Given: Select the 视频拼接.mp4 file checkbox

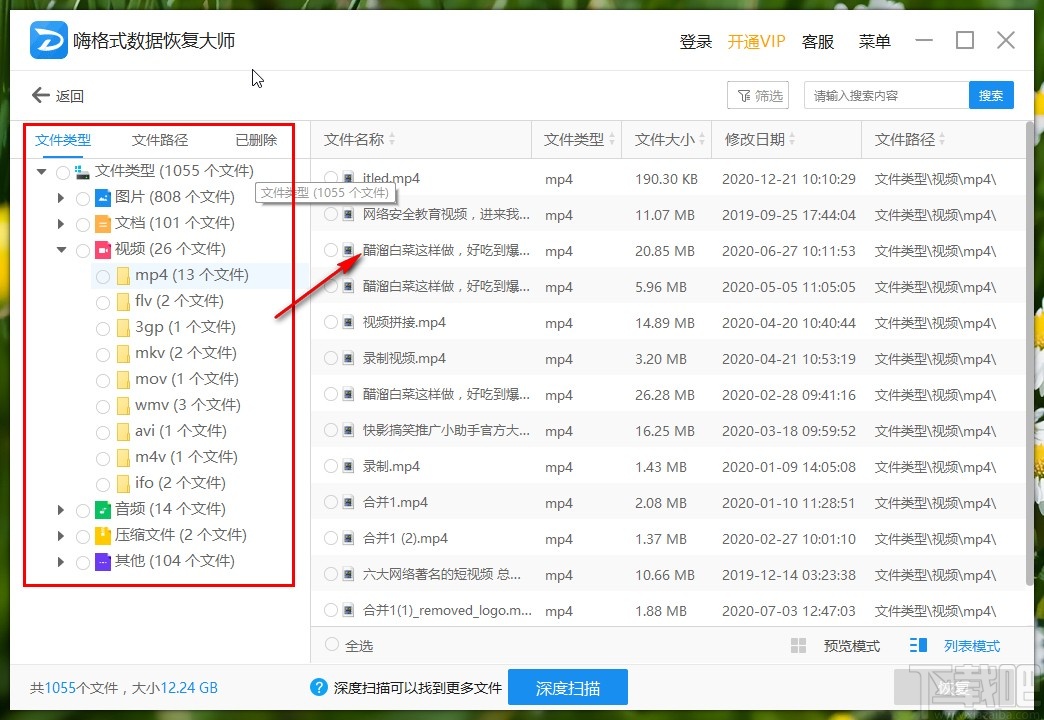Looking at the screenshot, I should click(330, 322).
